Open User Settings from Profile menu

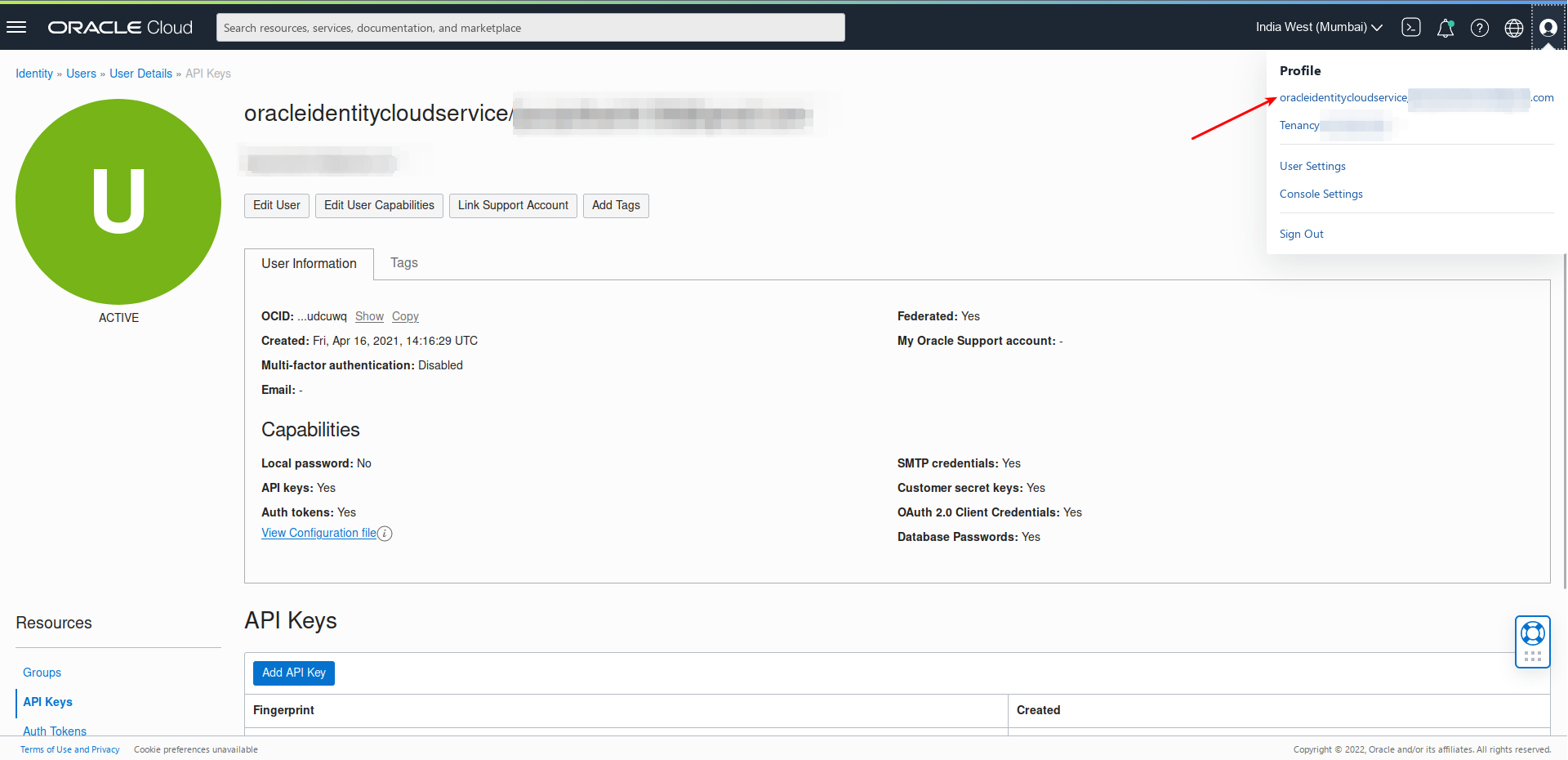coord(1312,167)
